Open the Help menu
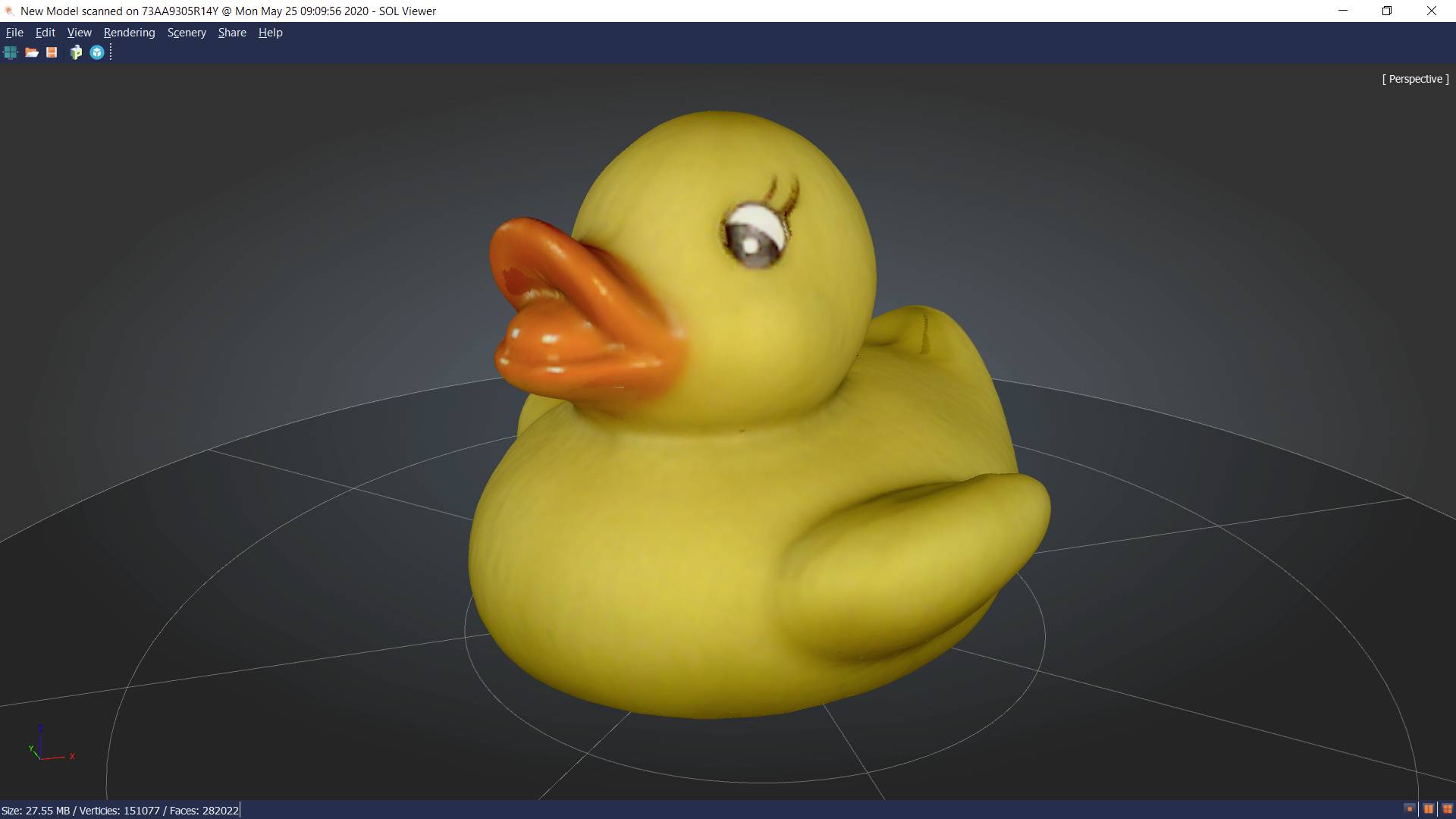Image resolution: width=1456 pixels, height=819 pixels. tap(270, 32)
